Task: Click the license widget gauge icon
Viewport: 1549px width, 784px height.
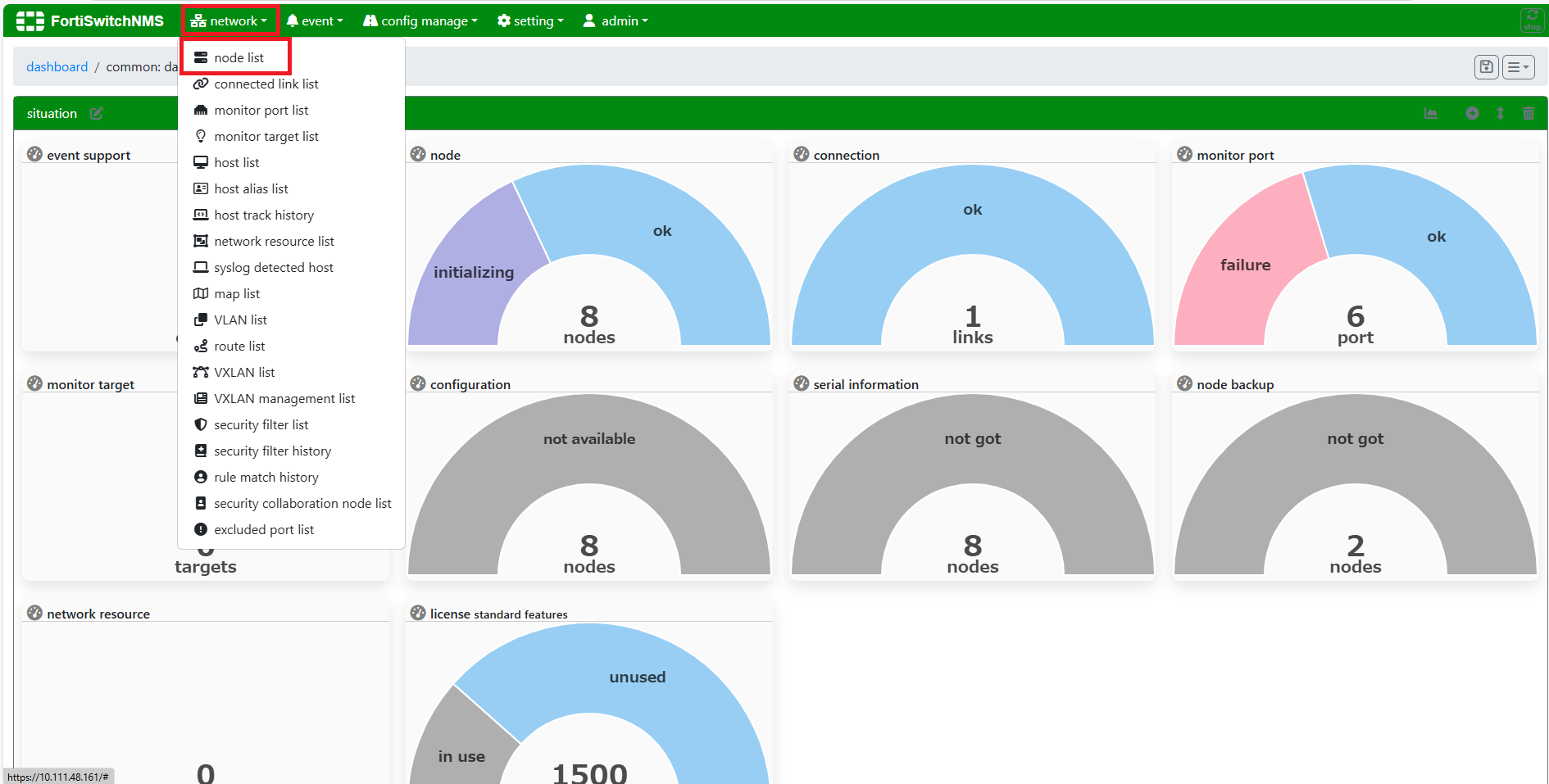Action: [418, 613]
